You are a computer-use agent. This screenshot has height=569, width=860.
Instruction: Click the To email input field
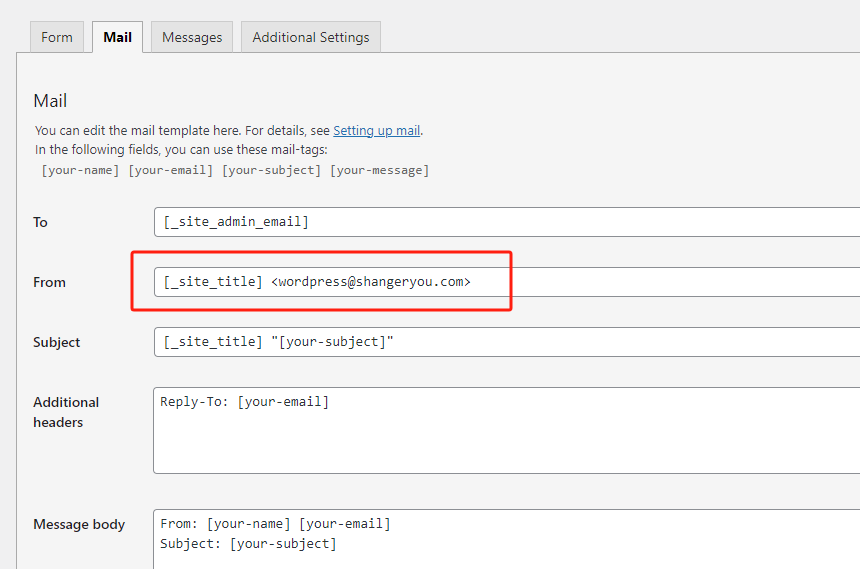(x=507, y=222)
